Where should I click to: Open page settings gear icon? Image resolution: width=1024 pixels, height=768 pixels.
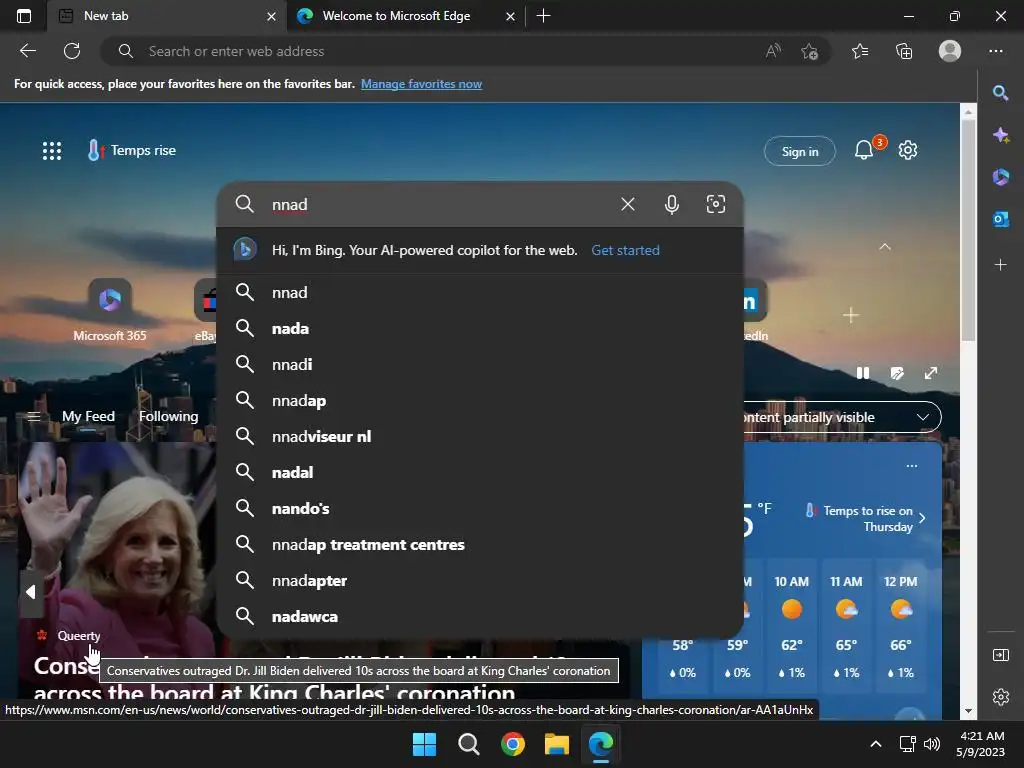tap(908, 150)
